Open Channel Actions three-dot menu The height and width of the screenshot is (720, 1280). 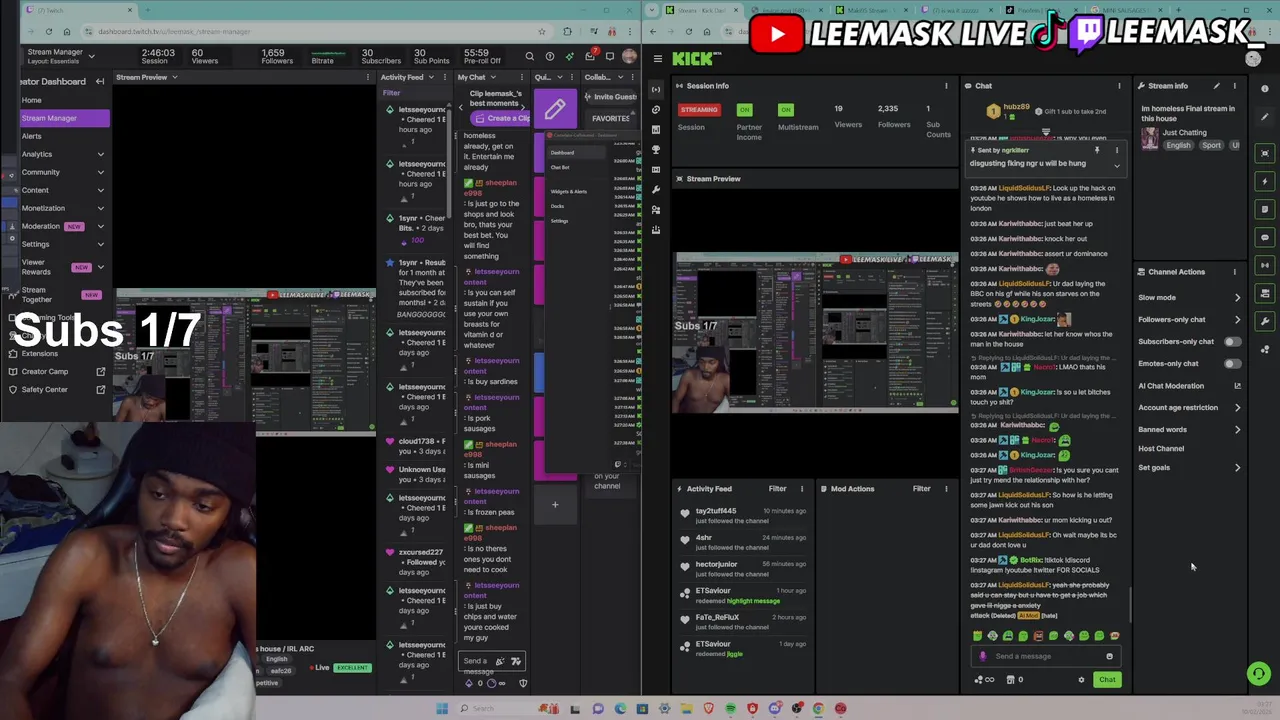1234,272
